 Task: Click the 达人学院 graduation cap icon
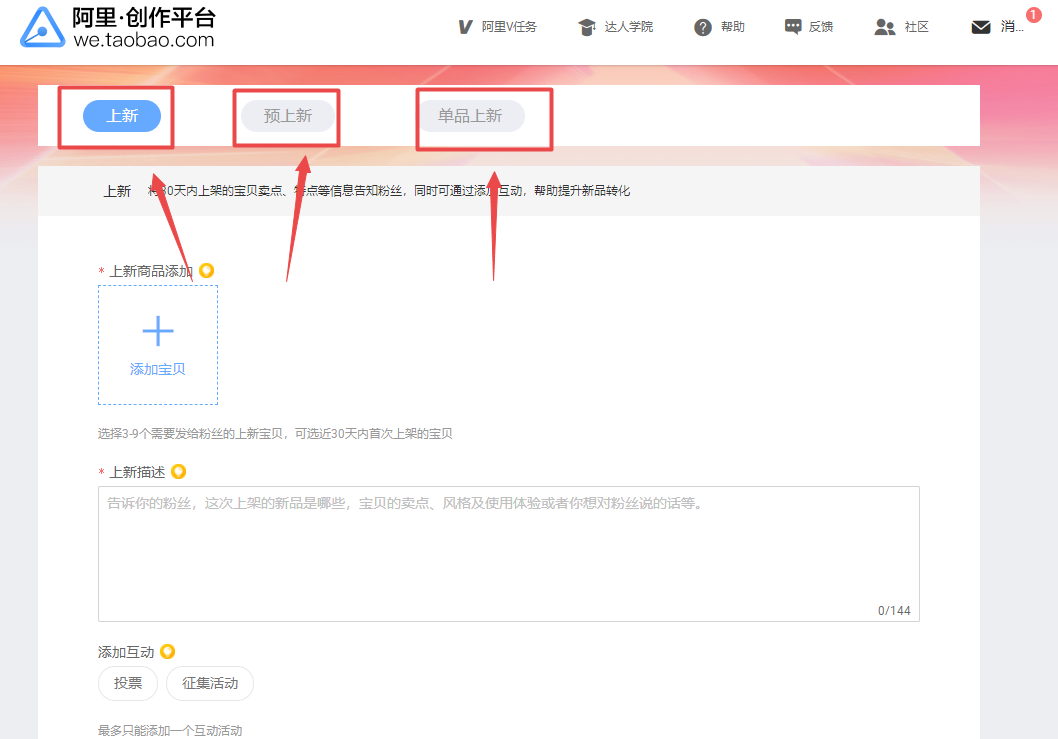pyautogui.click(x=587, y=27)
